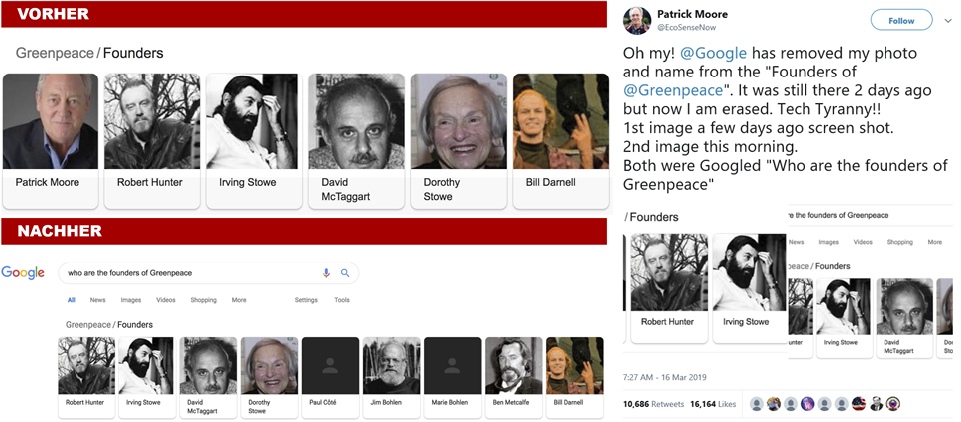Open the Tools option under search bar
This screenshot has width=961, height=422.
342,300
